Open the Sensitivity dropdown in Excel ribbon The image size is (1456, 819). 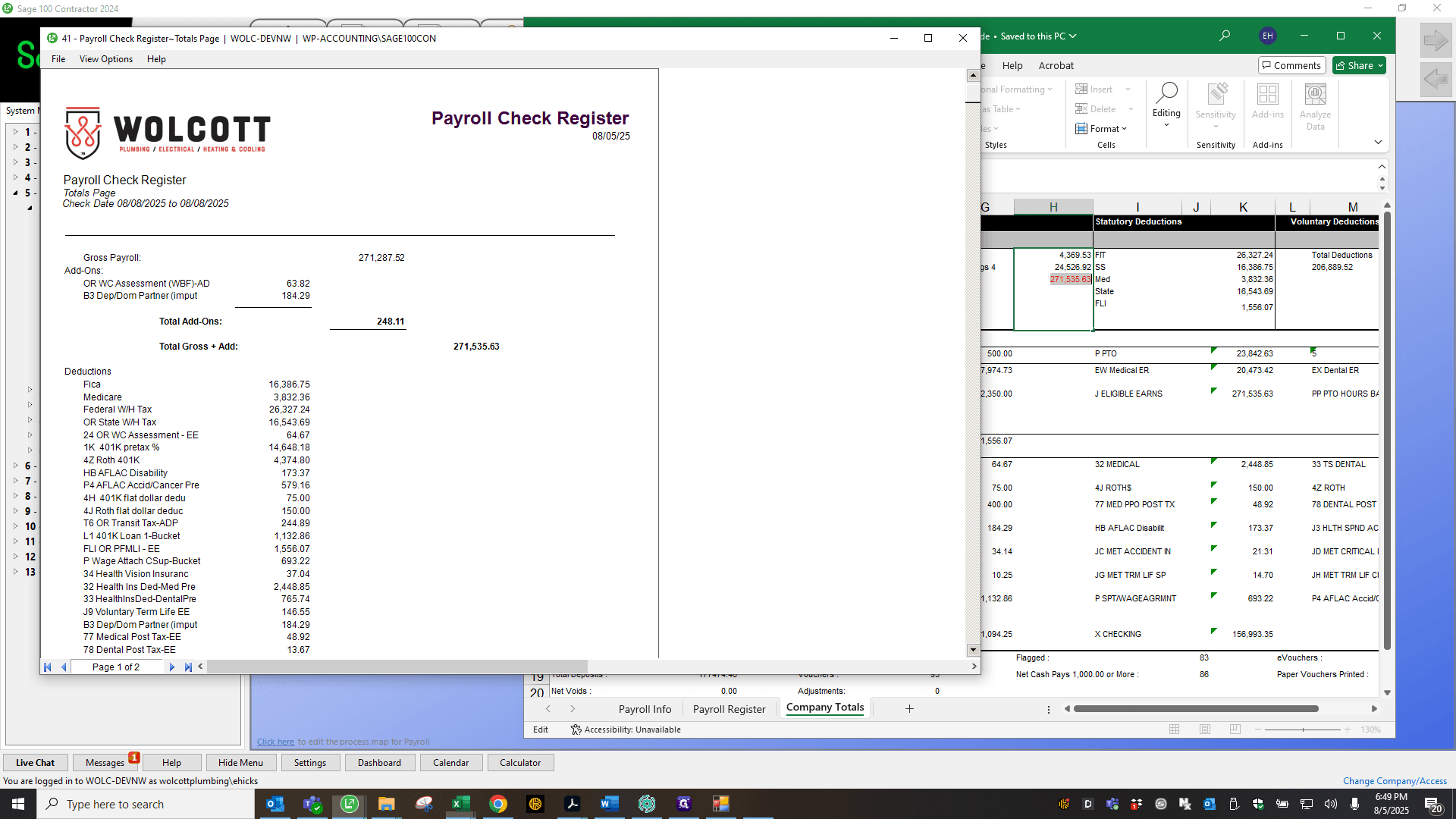(1216, 106)
